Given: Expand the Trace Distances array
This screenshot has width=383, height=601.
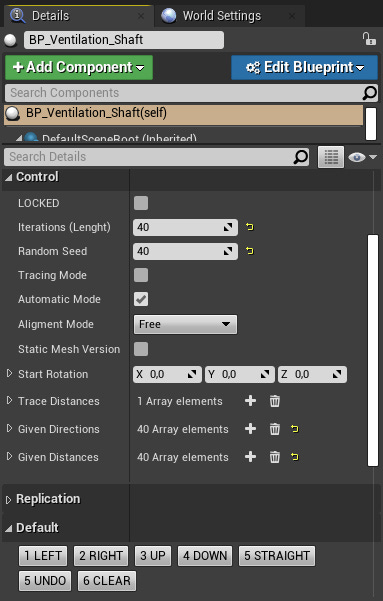Looking at the screenshot, I should tap(10, 400).
